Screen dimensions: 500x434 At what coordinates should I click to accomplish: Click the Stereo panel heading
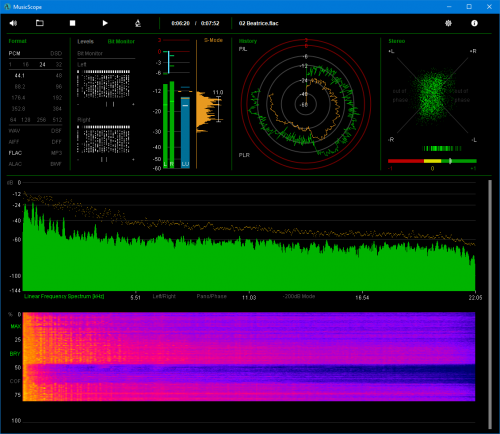(x=397, y=41)
